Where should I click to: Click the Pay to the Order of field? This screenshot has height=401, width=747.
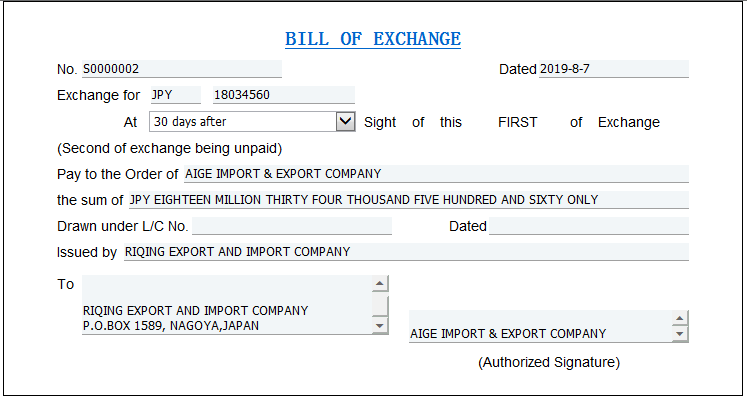pyautogui.click(x=436, y=173)
